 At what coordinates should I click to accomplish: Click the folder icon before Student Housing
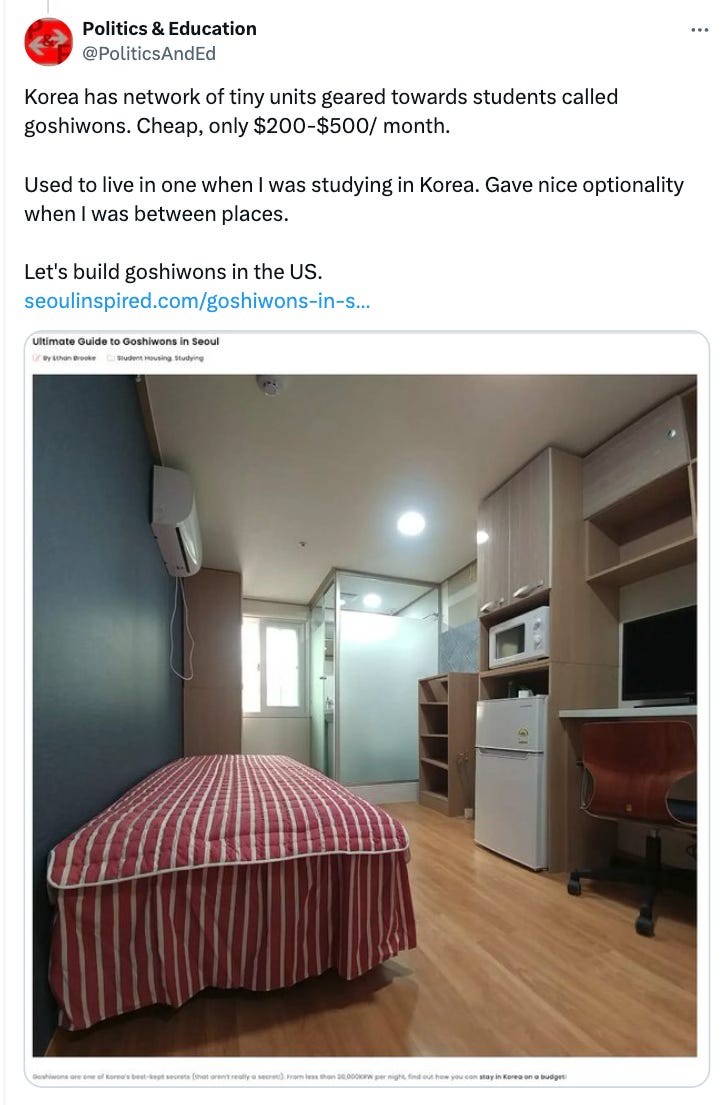pos(111,358)
